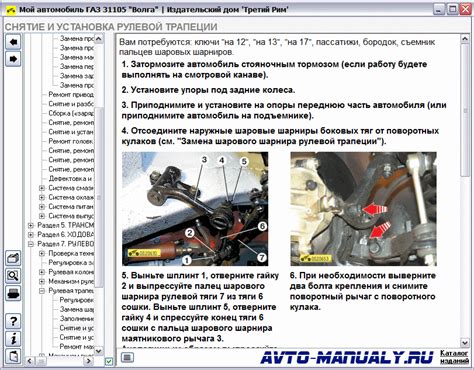Collapse the Рулевая трапеция node
This screenshot has height=370, width=474.
click(42, 291)
